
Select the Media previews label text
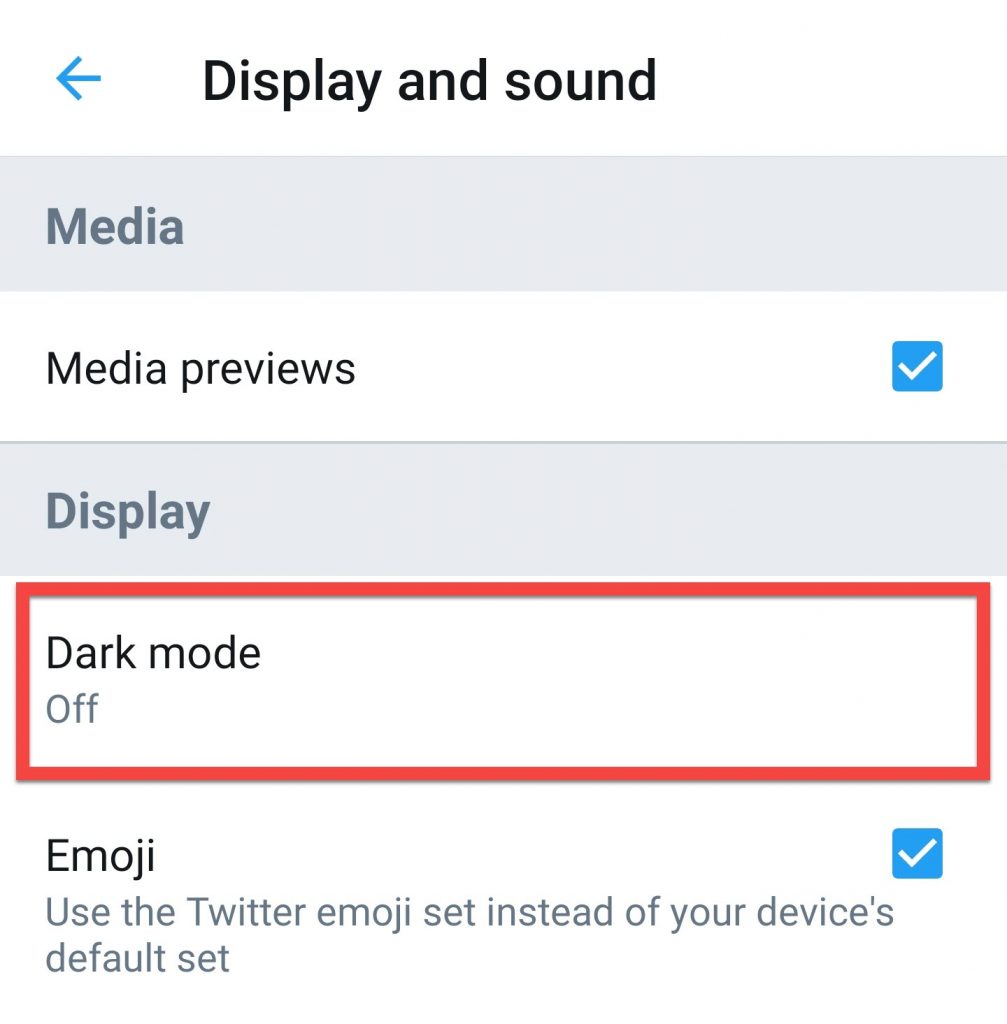pos(200,369)
